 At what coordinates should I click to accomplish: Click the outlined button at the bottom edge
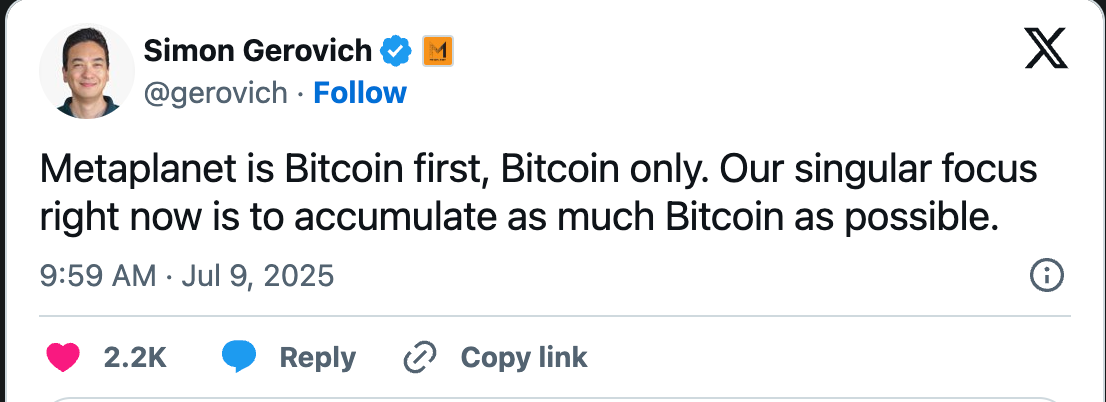[x=552, y=398]
